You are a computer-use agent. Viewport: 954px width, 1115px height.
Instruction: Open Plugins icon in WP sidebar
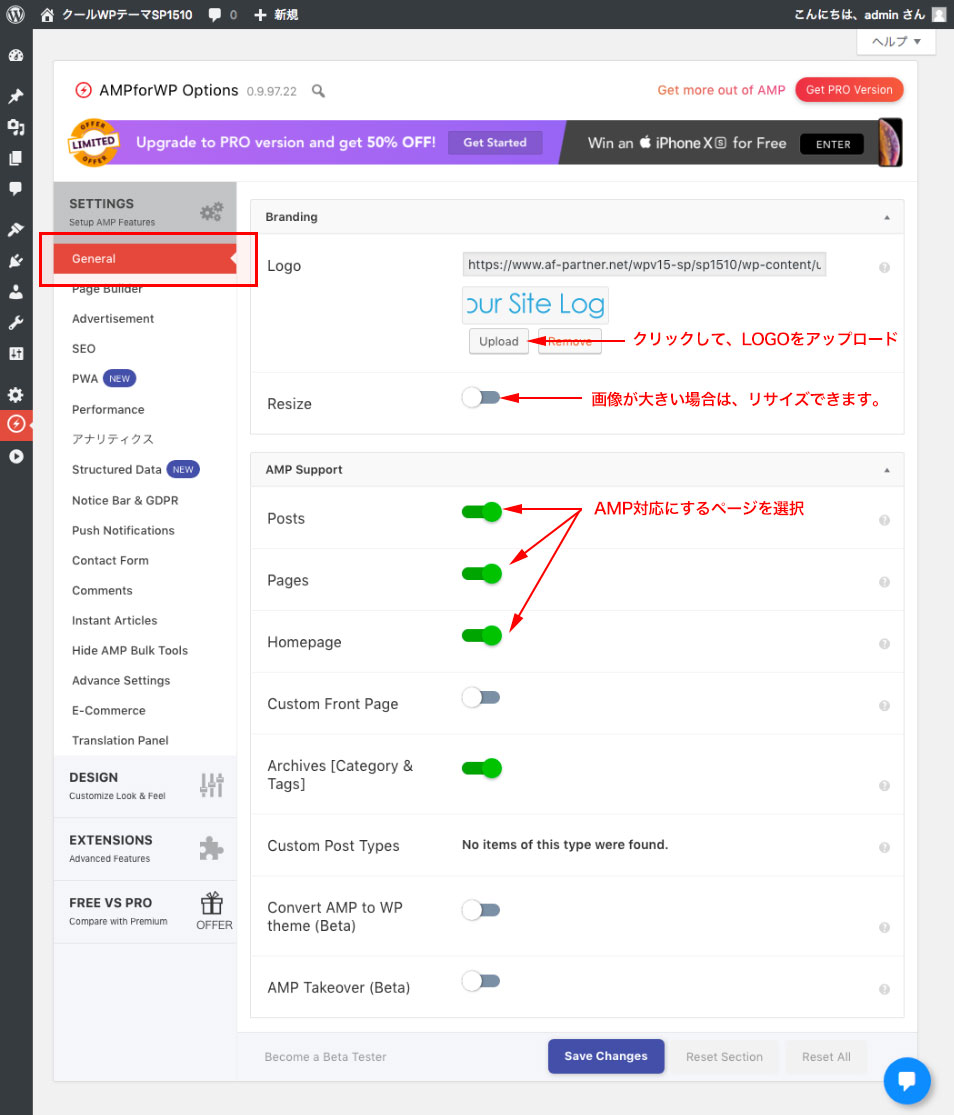[x=16, y=261]
